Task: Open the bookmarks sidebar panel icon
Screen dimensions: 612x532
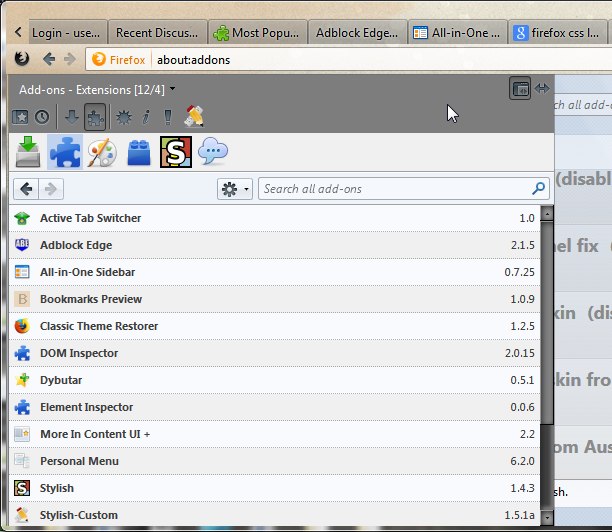Action: (20, 117)
